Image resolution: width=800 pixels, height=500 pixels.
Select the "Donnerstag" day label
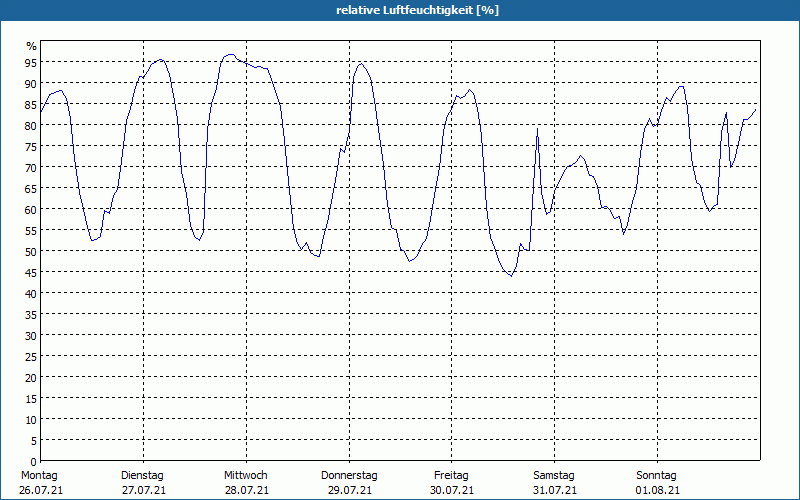pos(349,475)
